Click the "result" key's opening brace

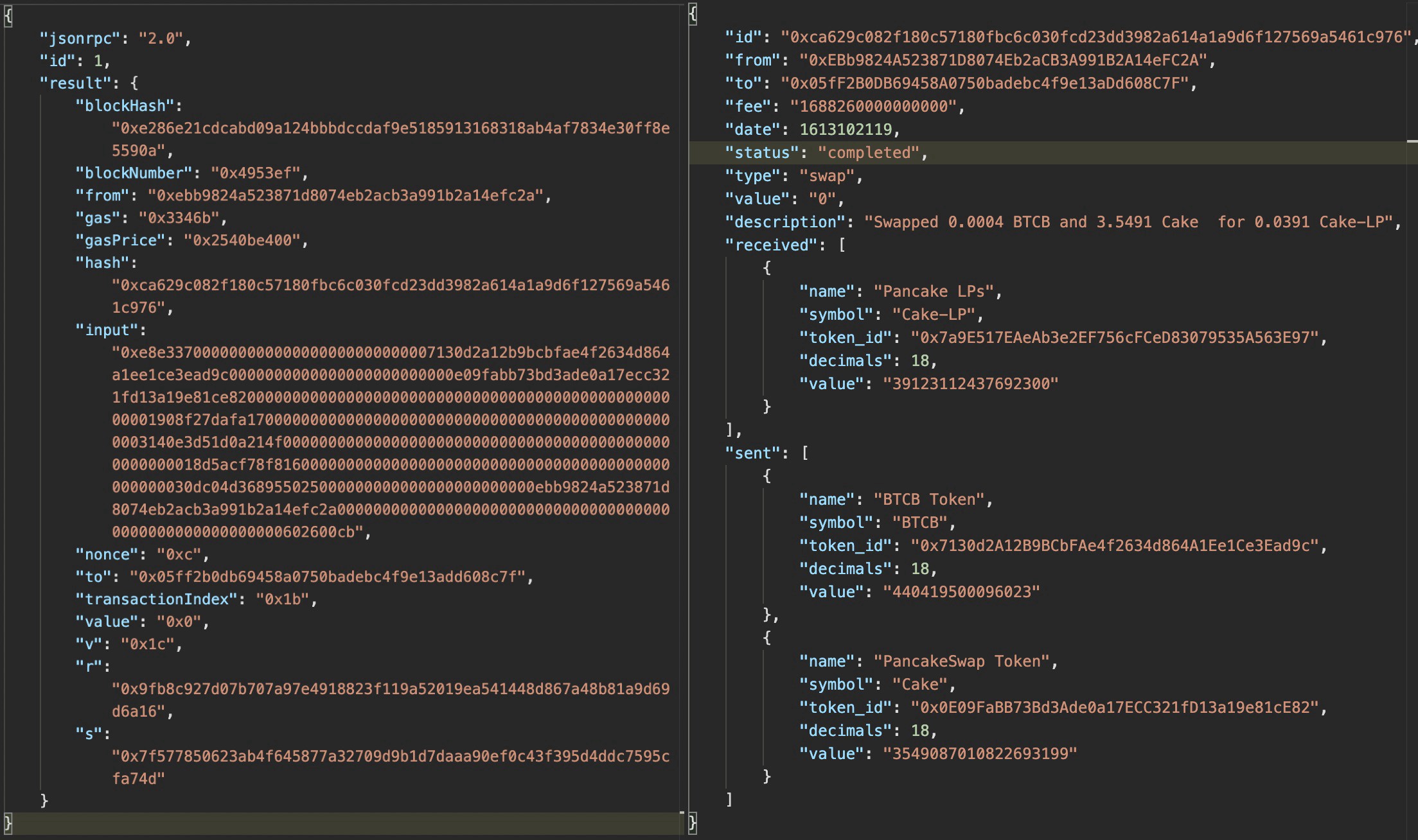click(x=134, y=83)
